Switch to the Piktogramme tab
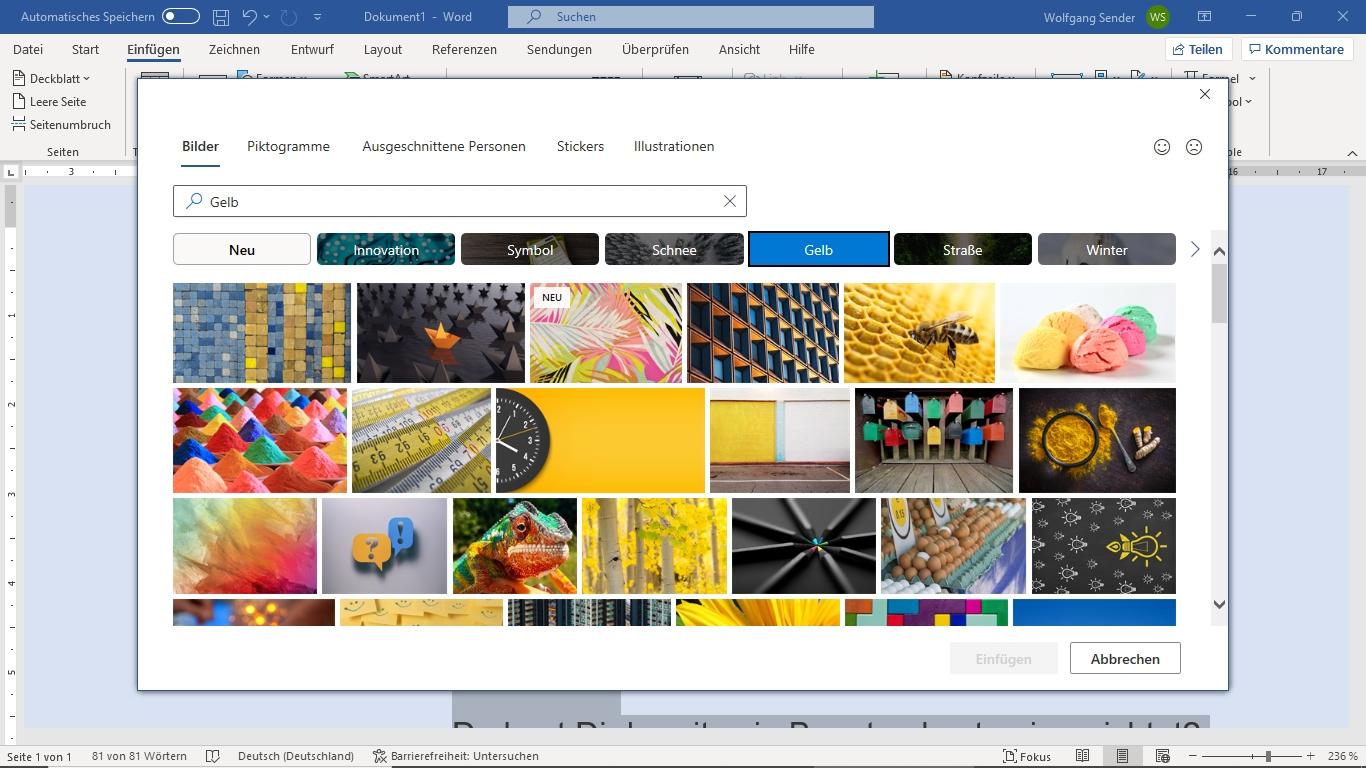 tap(288, 146)
